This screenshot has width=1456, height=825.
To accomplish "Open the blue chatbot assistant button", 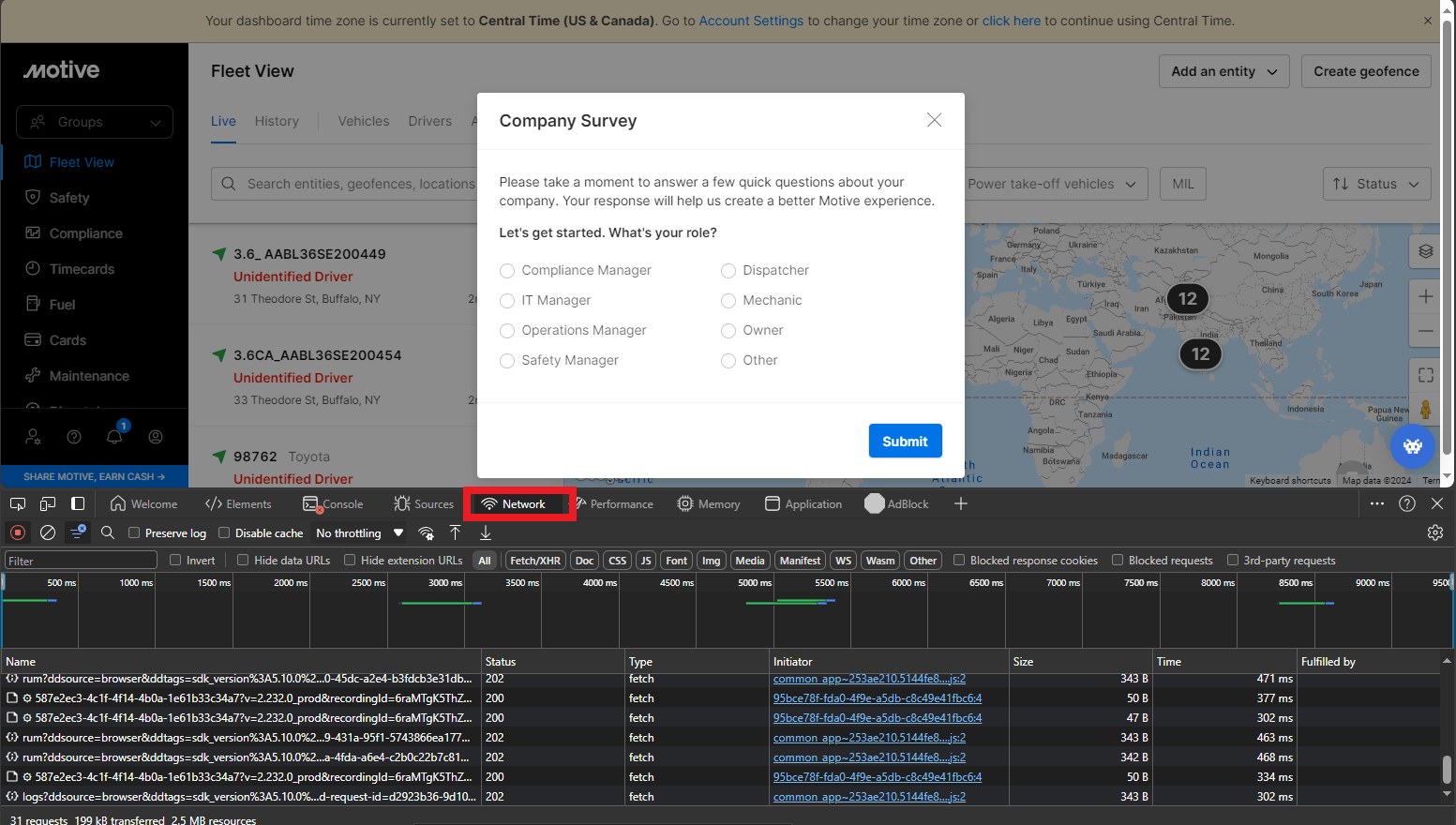I will pyautogui.click(x=1413, y=445).
